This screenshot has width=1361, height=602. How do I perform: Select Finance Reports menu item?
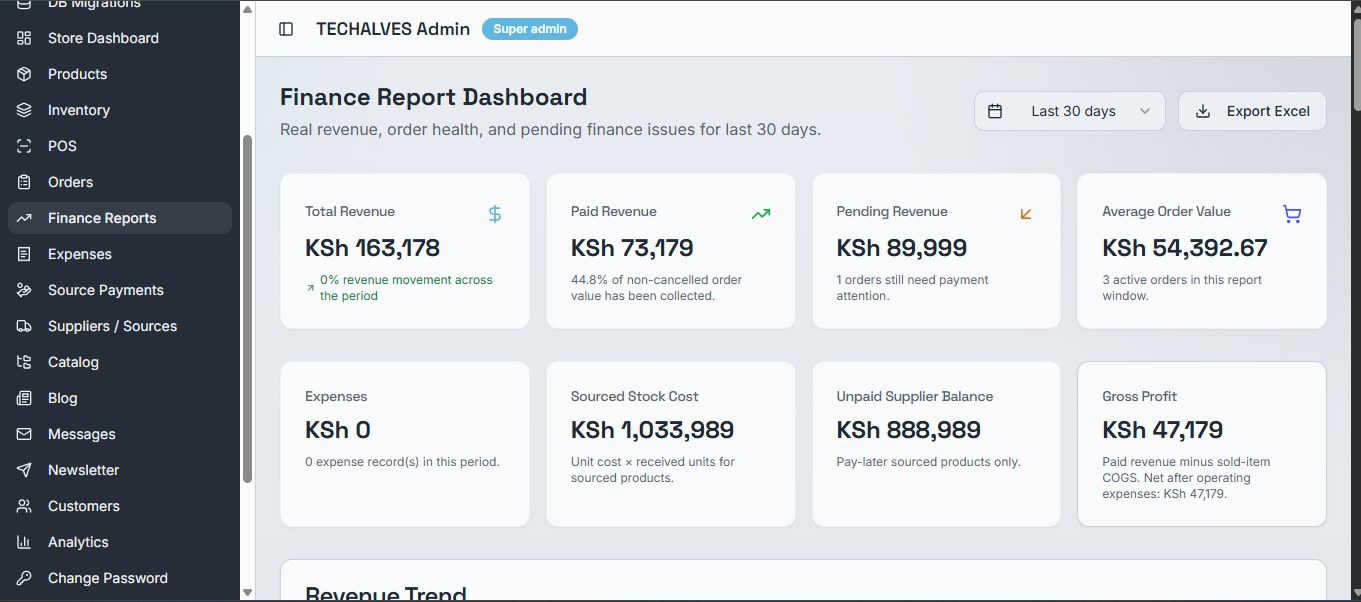tap(120, 218)
